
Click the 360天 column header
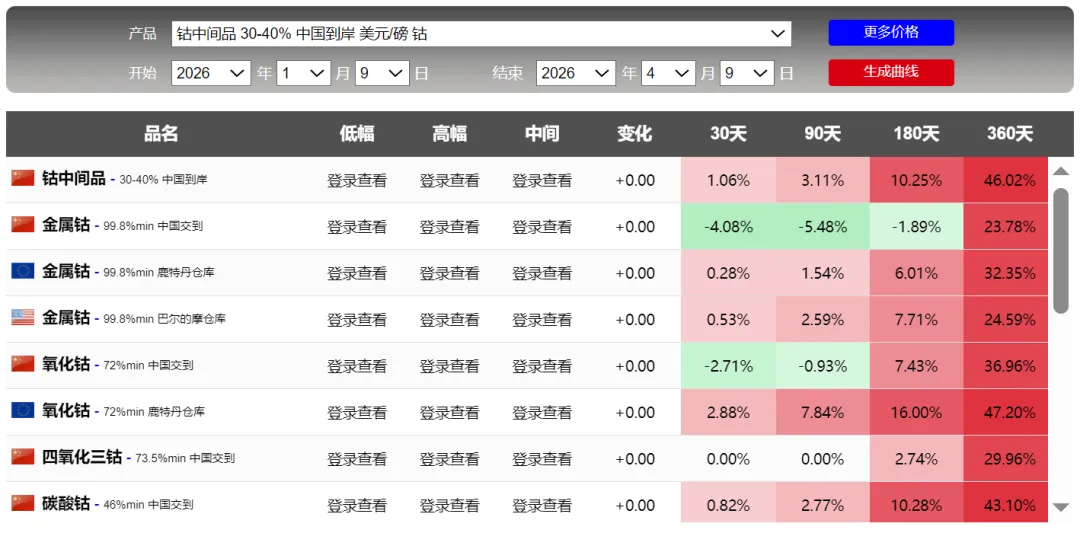(1010, 134)
